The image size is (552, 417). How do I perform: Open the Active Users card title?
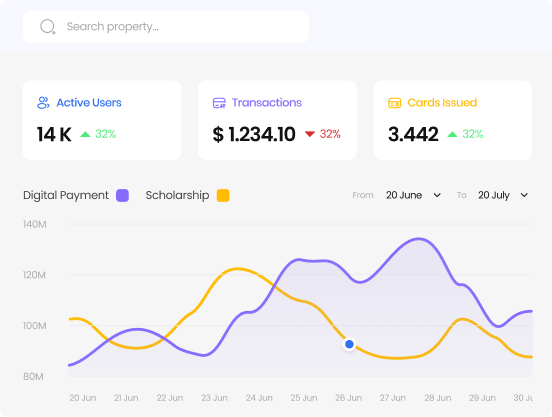(89, 103)
